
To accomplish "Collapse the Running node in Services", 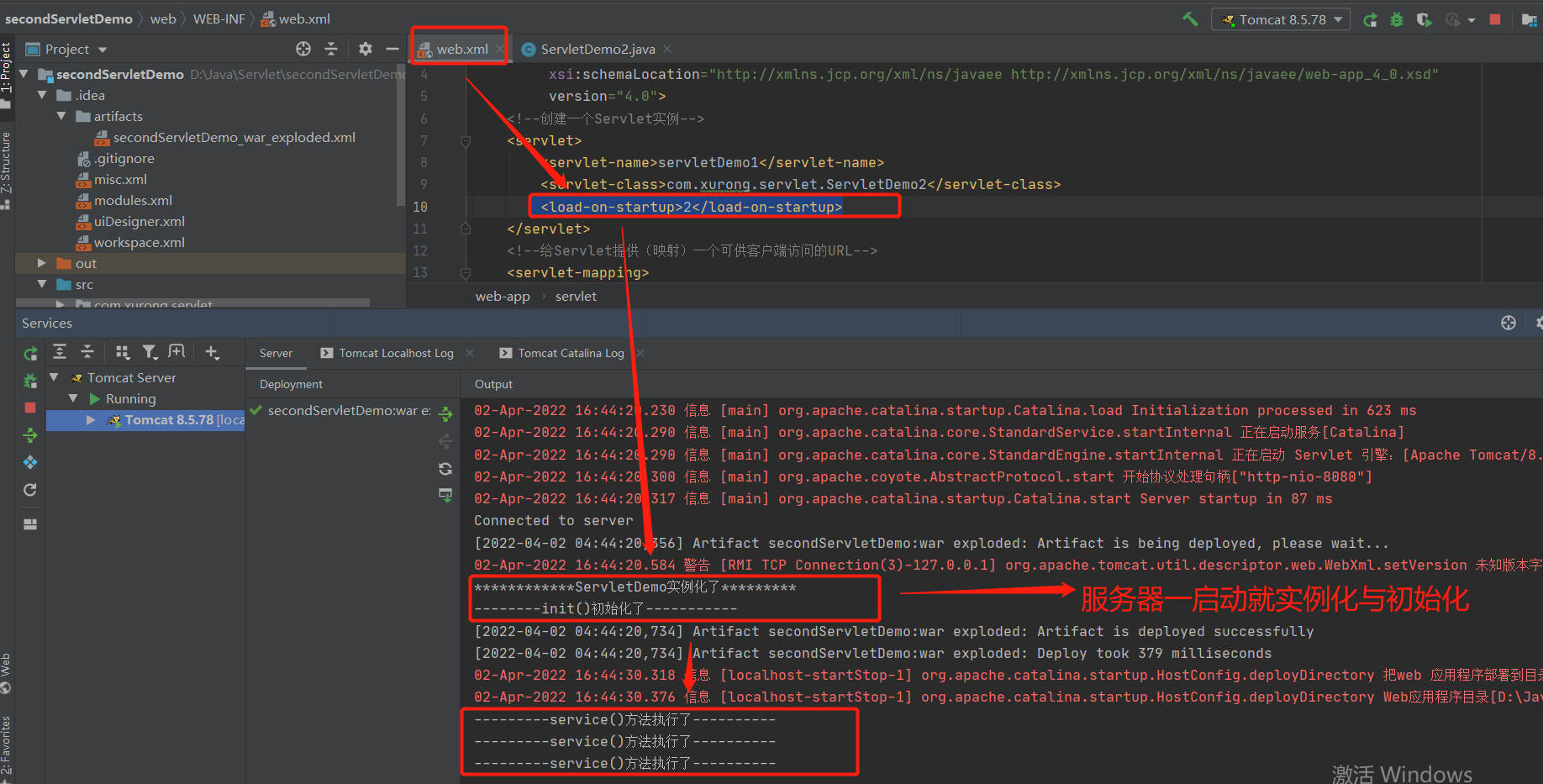I will pos(73,398).
